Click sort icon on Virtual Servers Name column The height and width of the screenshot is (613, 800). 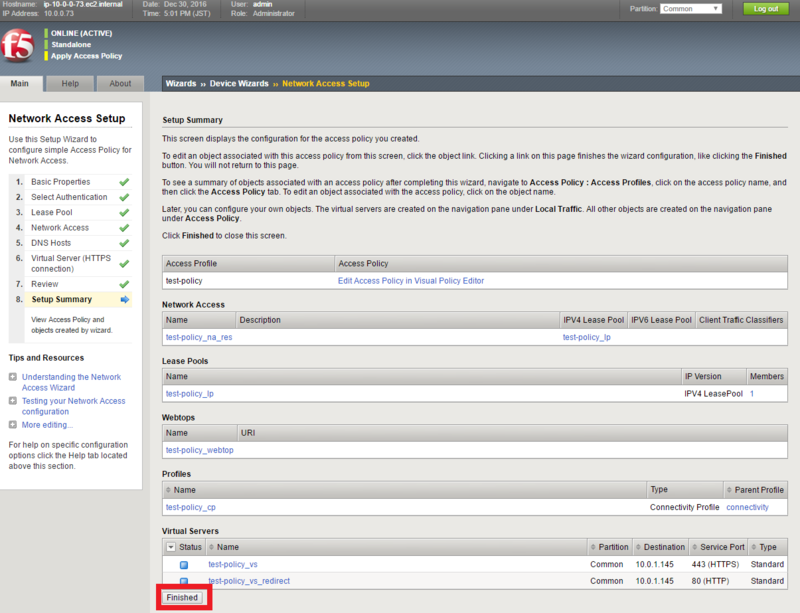click(211, 547)
